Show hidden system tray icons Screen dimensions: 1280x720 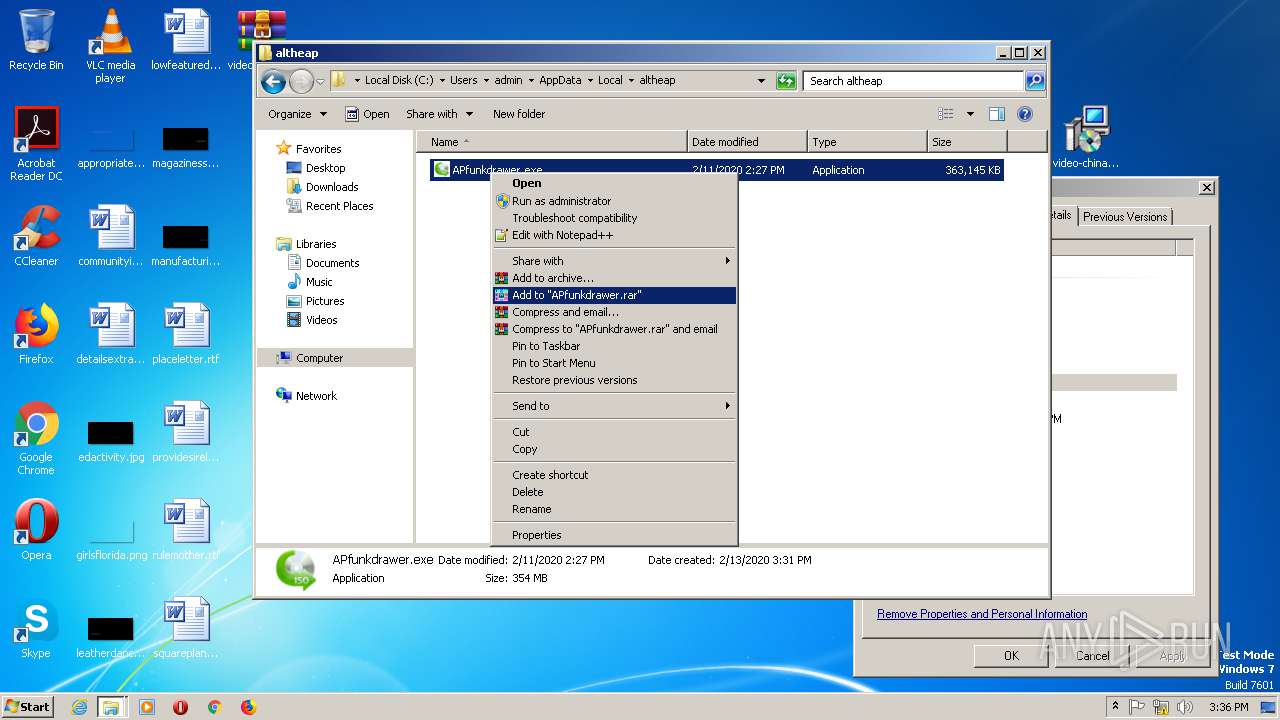click(x=1115, y=707)
